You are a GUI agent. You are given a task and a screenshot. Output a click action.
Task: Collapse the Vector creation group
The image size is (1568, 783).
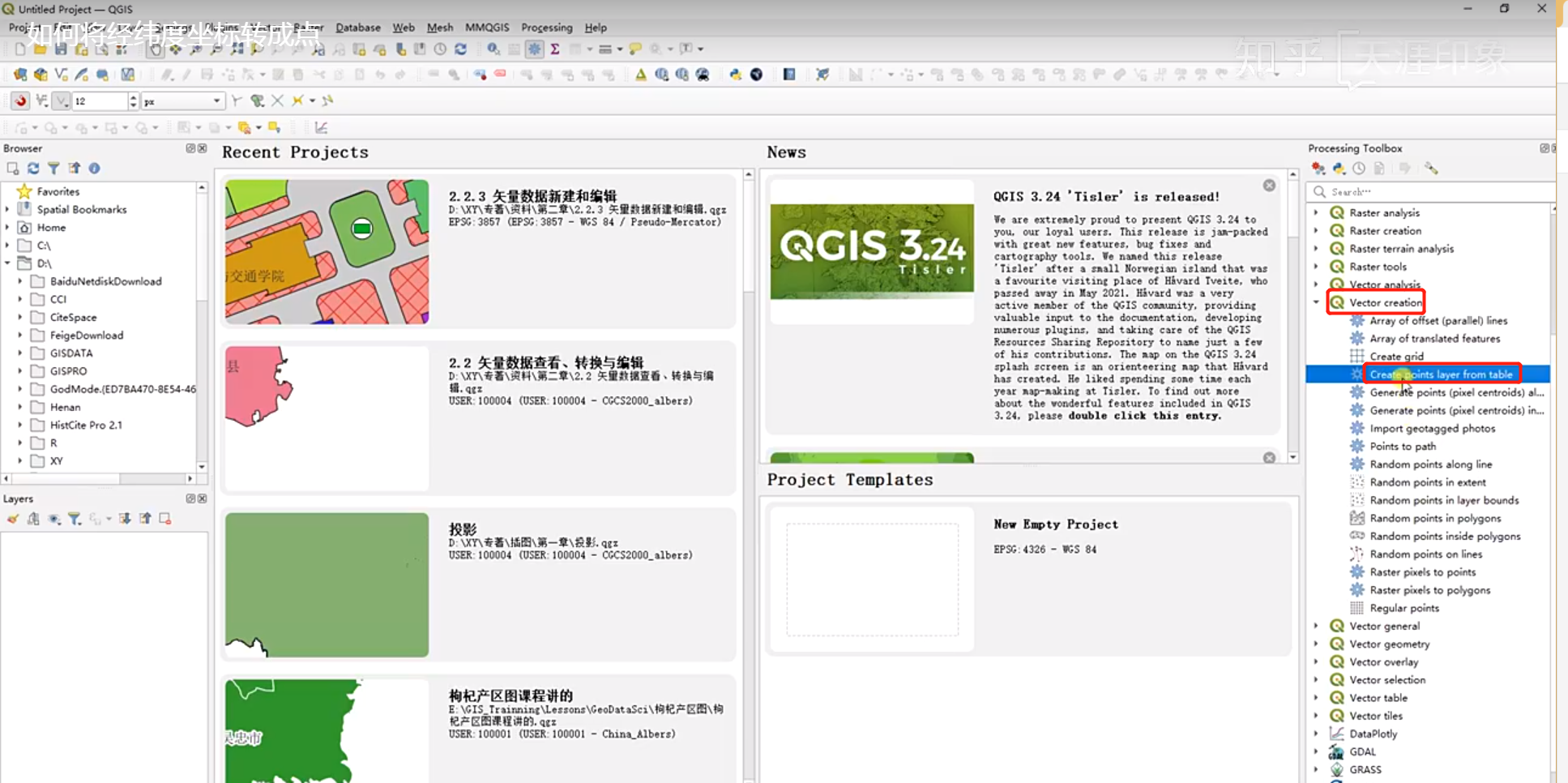click(x=1316, y=302)
